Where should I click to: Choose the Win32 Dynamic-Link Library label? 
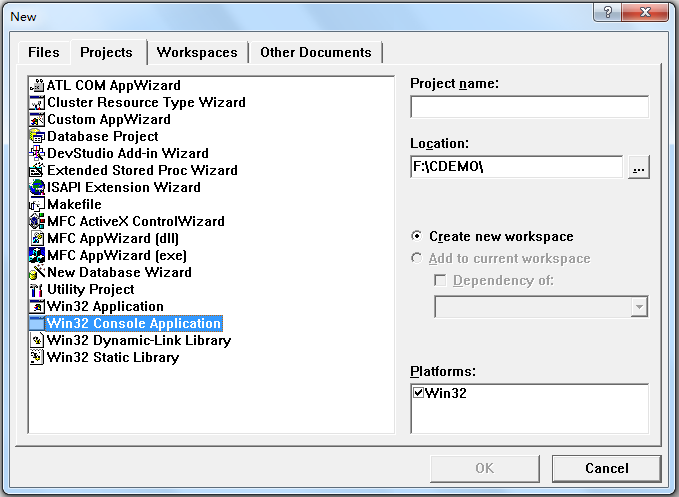(139, 340)
